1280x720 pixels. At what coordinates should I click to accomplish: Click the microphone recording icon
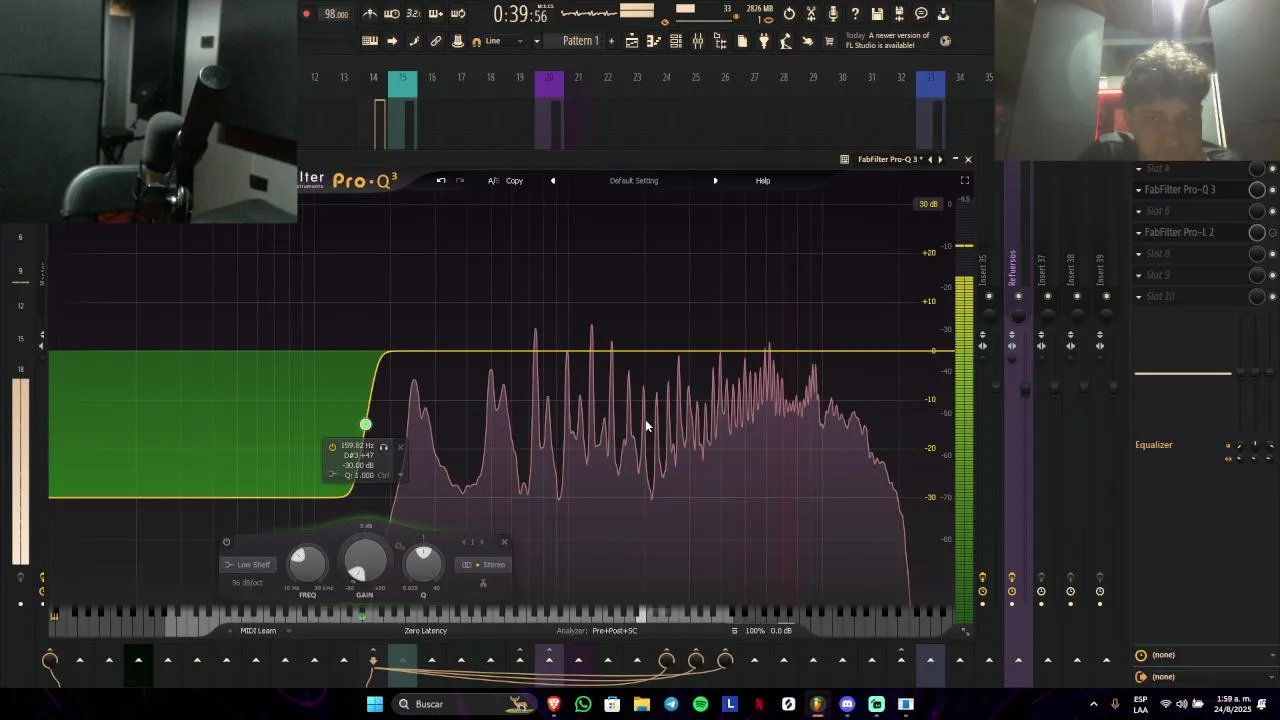[x=833, y=14]
